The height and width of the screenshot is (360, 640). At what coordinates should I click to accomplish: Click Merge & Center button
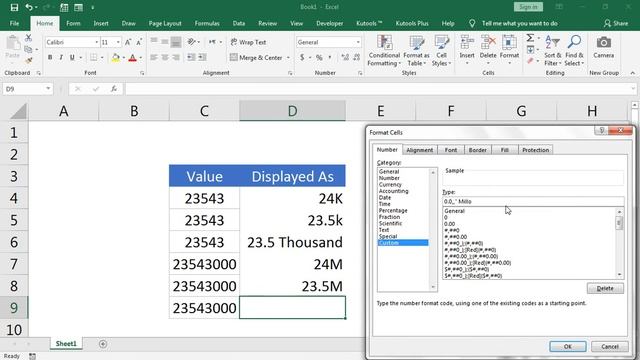pyautogui.click(x=256, y=58)
